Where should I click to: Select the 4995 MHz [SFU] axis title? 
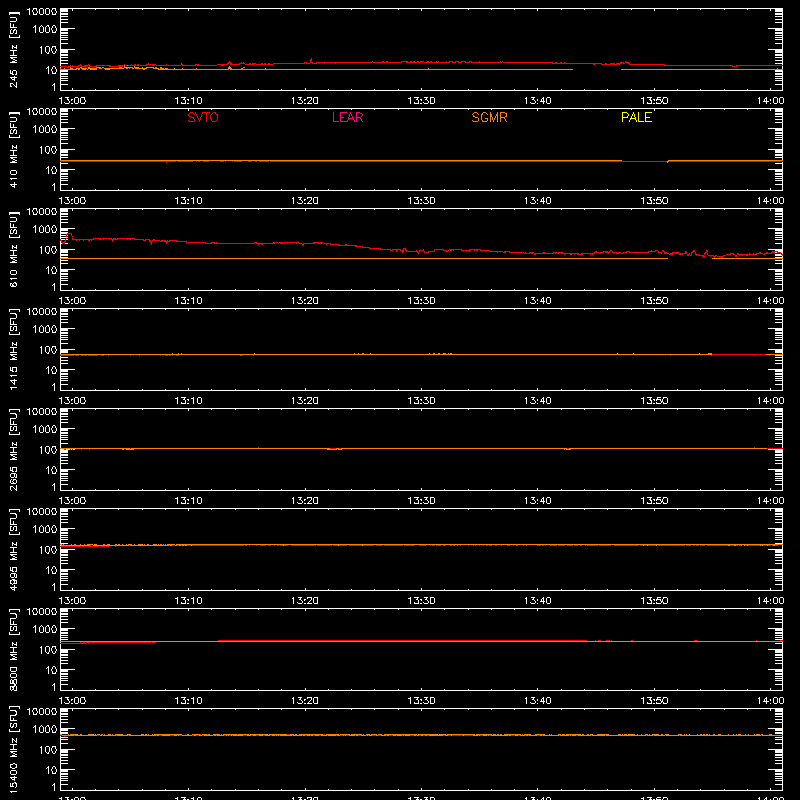click(14, 549)
